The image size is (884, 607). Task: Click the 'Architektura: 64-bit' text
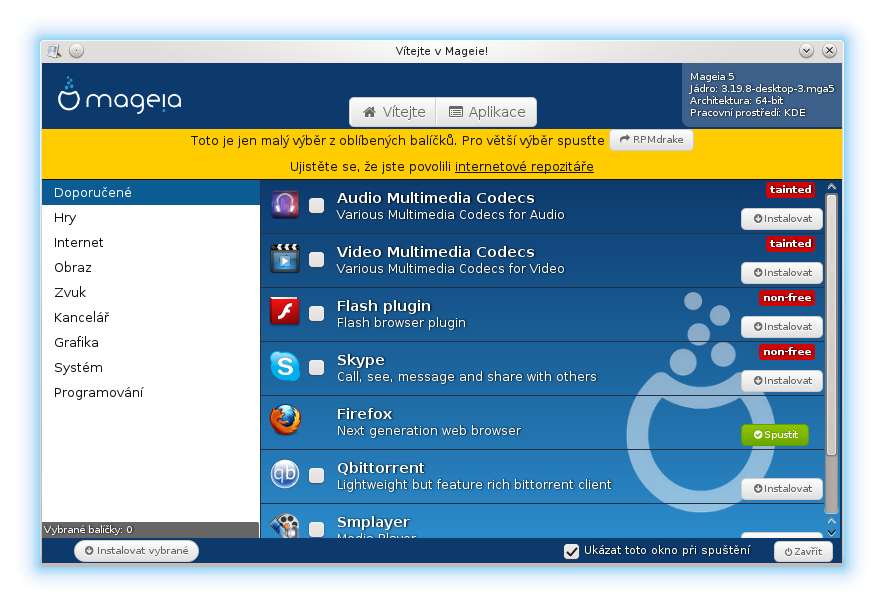(736, 101)
